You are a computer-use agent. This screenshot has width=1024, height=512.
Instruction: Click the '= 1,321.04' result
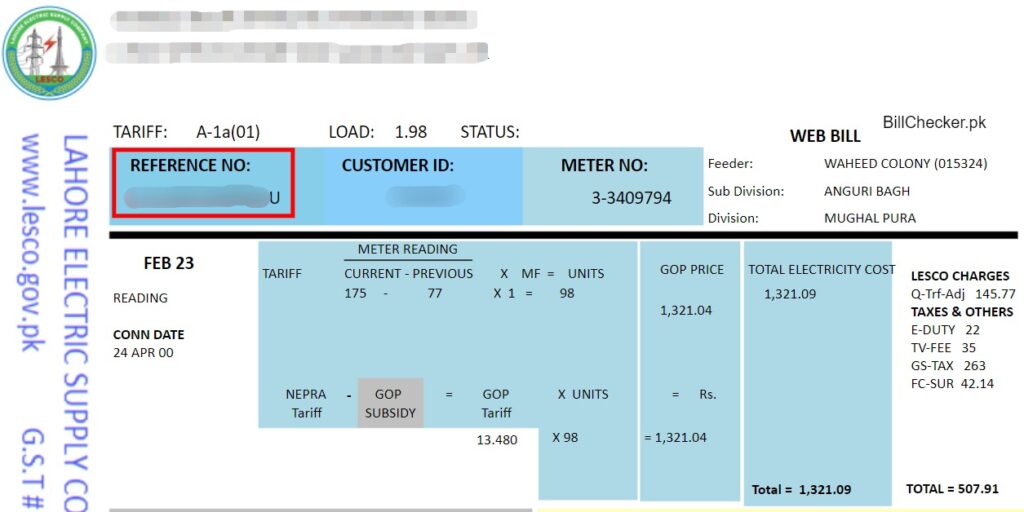coord(675,438)
